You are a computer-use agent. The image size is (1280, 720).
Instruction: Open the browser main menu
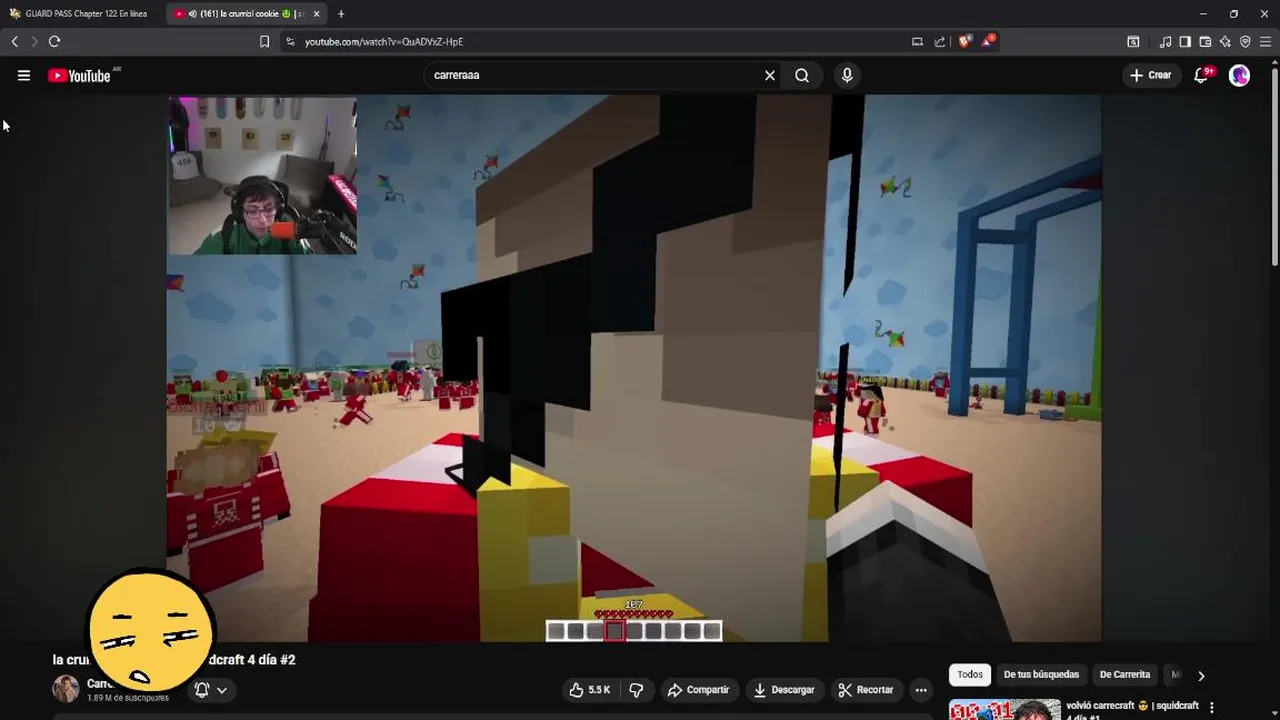1266,42
